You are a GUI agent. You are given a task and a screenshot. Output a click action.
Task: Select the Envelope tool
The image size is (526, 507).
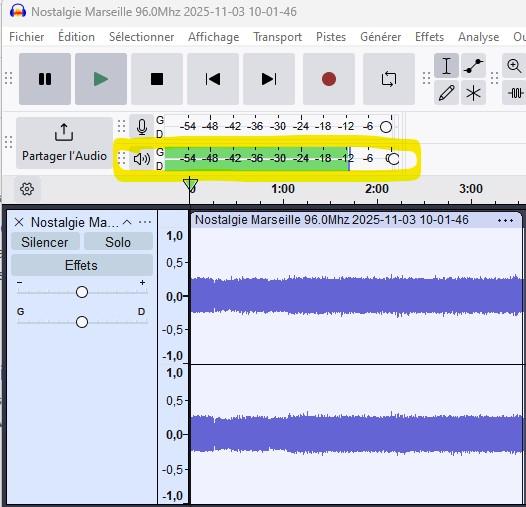[473, 65]
